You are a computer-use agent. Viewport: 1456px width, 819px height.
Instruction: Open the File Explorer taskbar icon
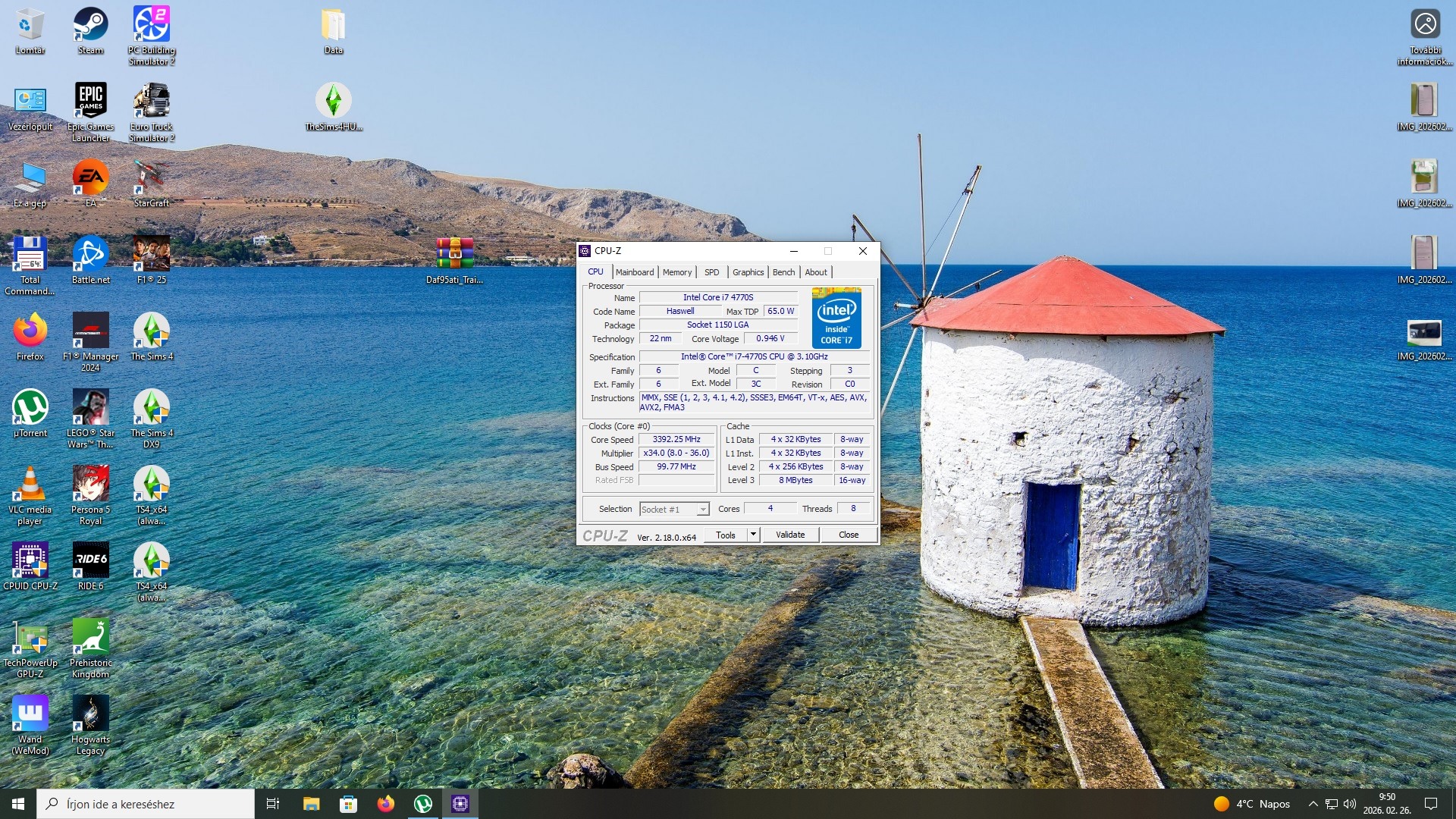tap(311, 804)
